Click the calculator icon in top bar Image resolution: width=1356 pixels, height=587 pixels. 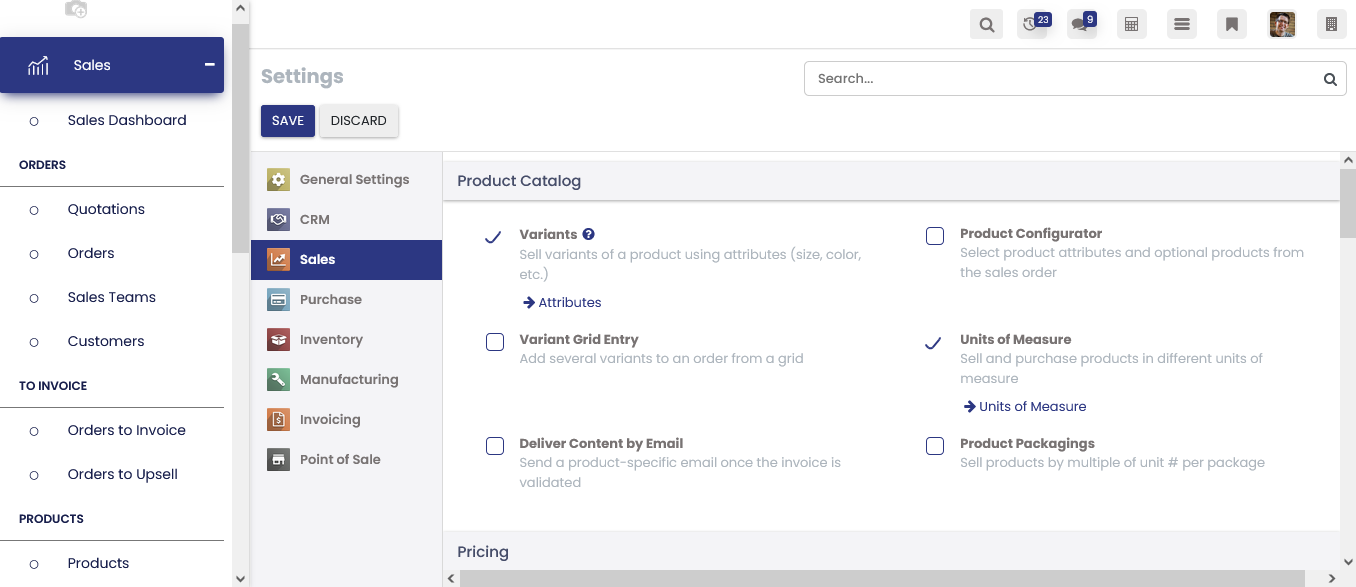[1132, 25]
